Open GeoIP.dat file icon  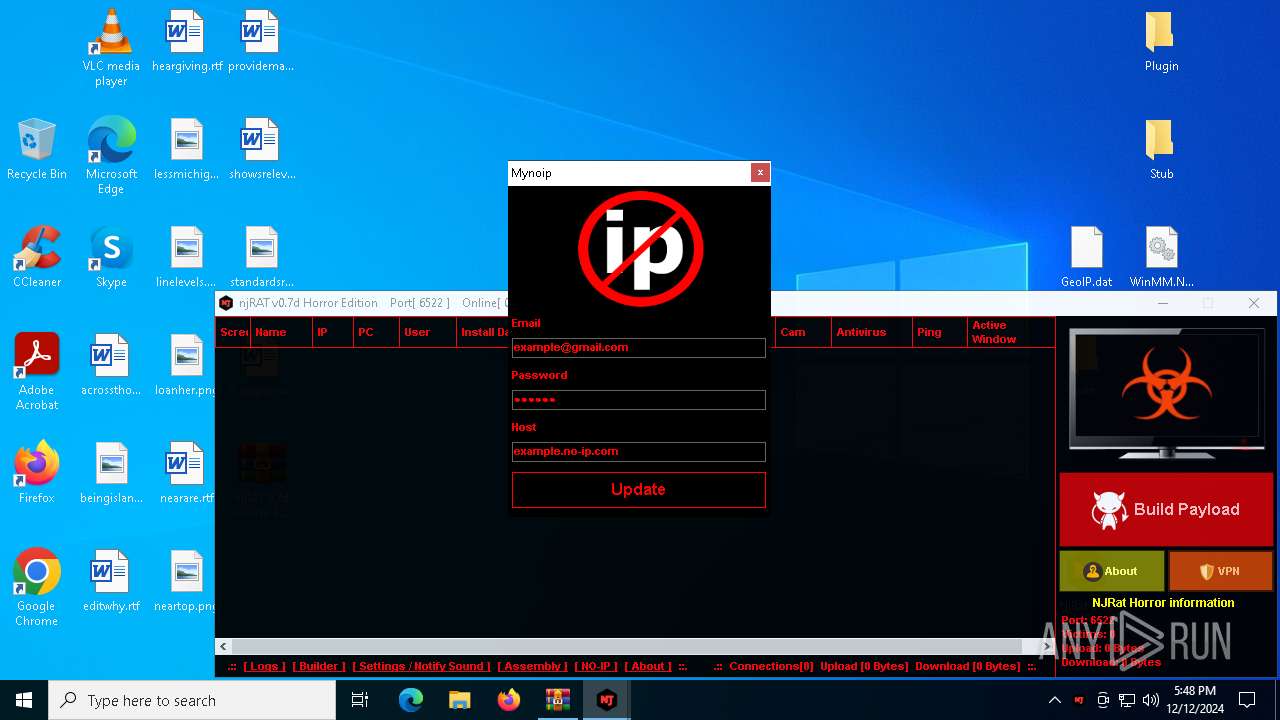coord(1087,258)
